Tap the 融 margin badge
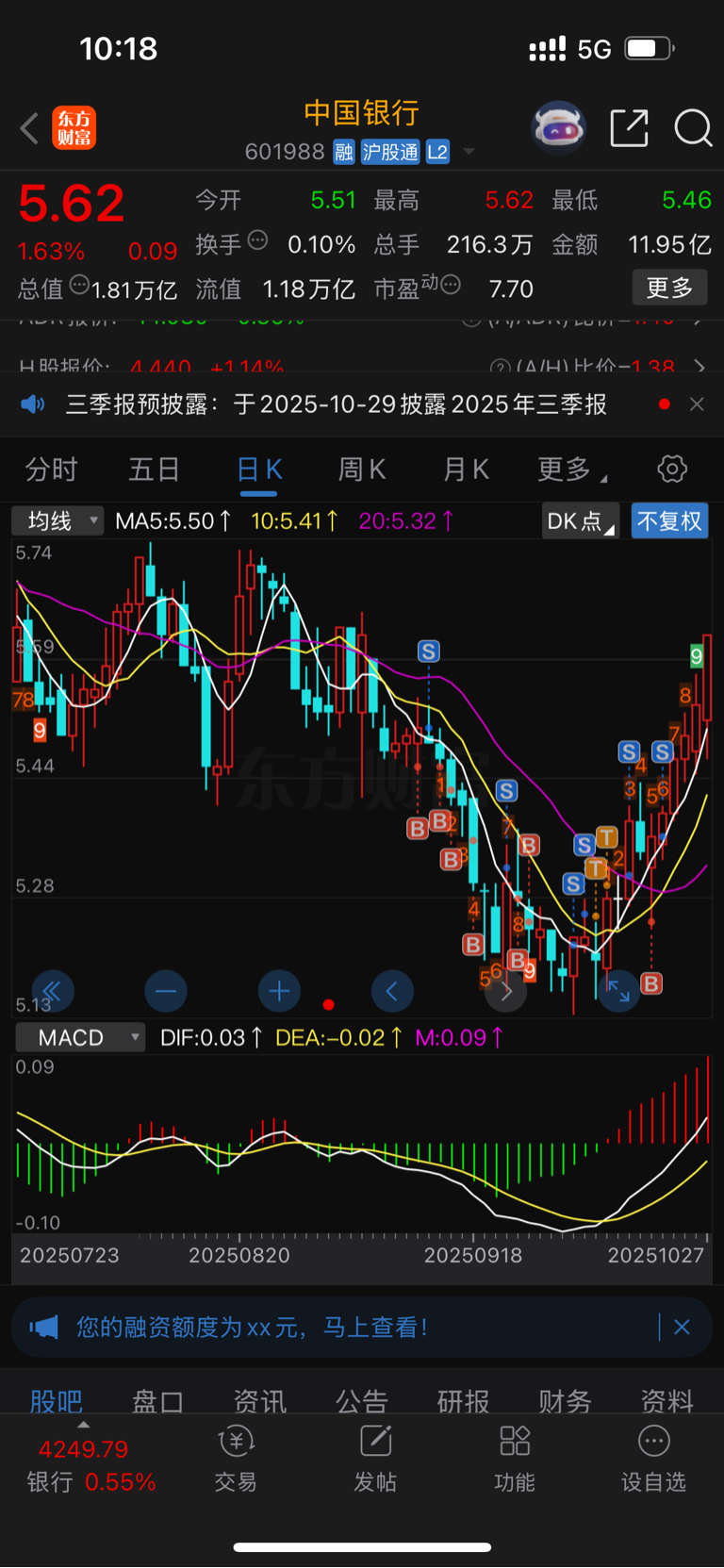 [344, 152]
